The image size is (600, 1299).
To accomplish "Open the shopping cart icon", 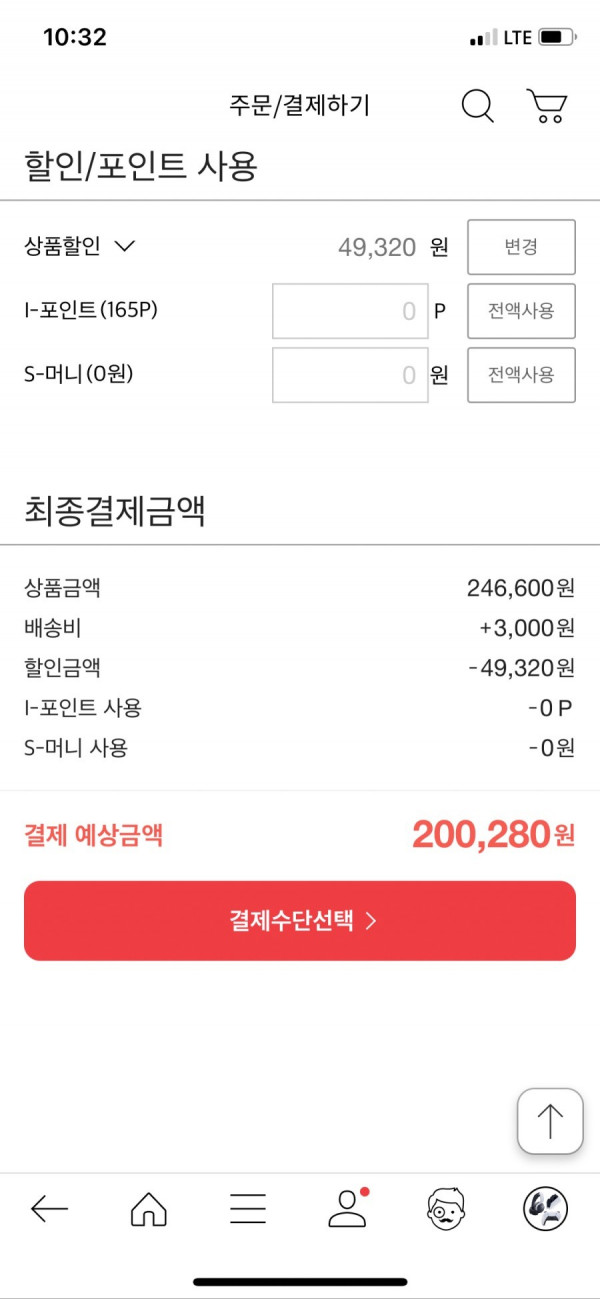I will click(x=547, y=105).
